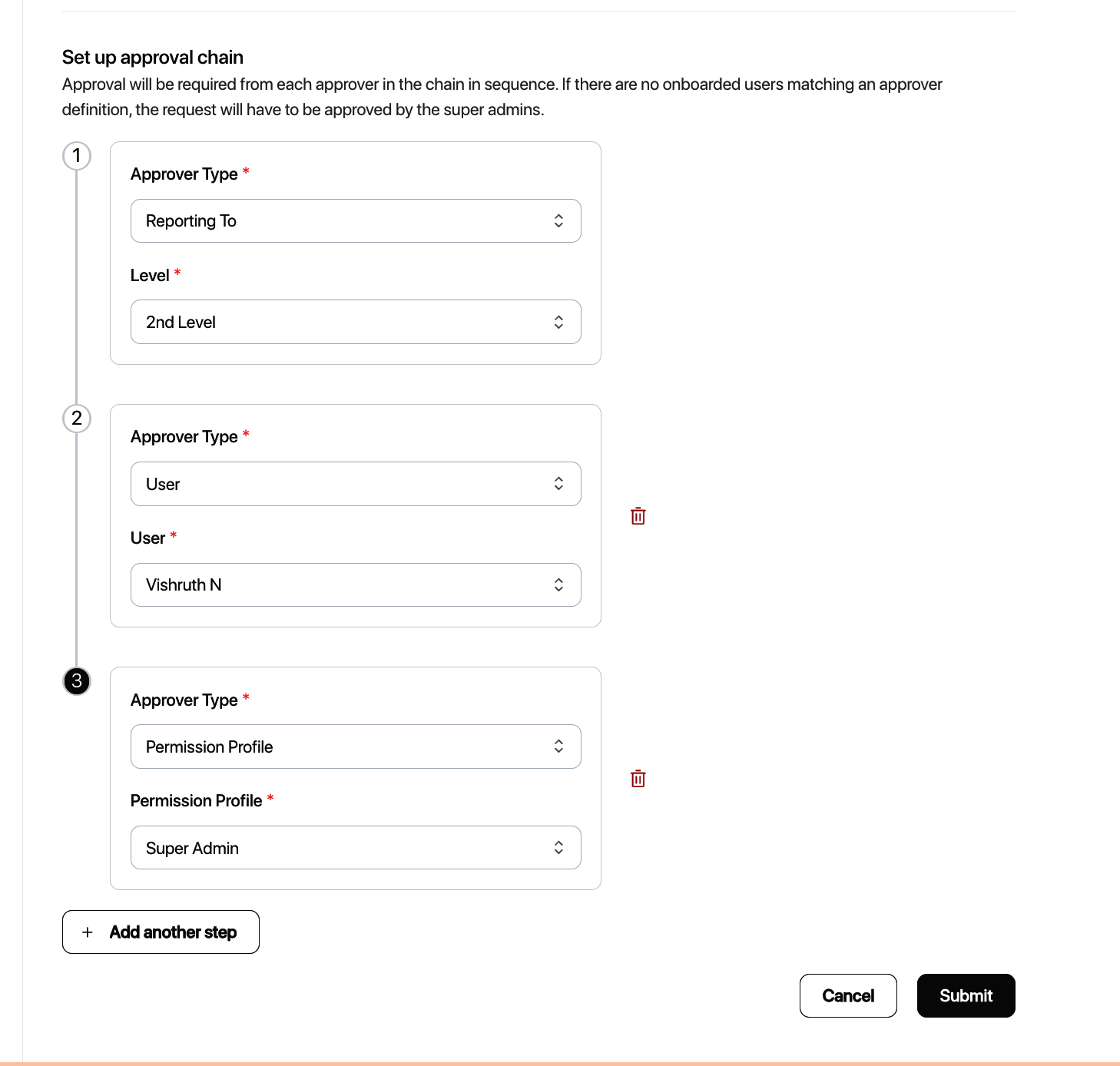The width and height of the screenshot is (1120, 1066).
Task: Click step 3 filled circle marker
Action: point(77,681)
